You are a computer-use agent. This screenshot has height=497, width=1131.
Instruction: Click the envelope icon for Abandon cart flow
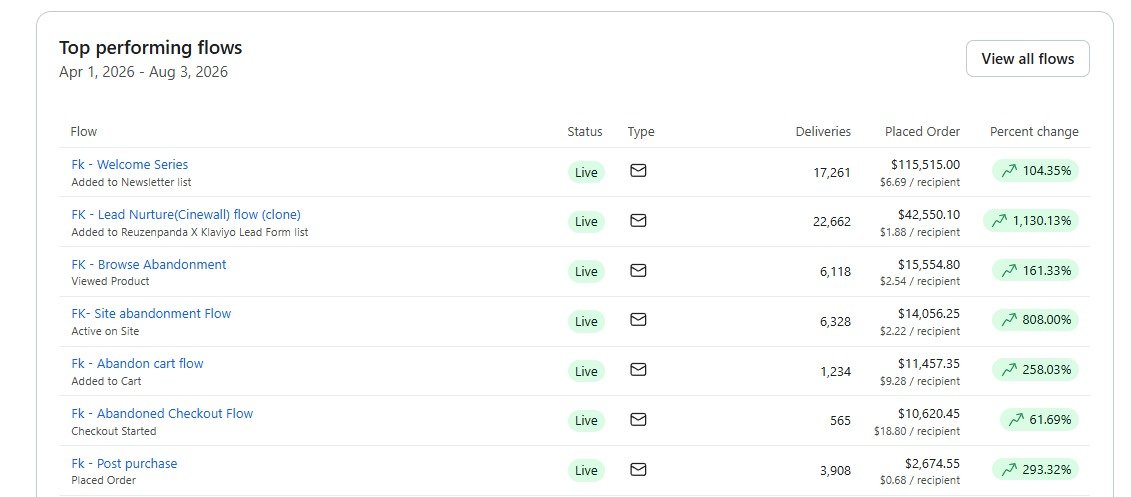(x=638, y=369)
